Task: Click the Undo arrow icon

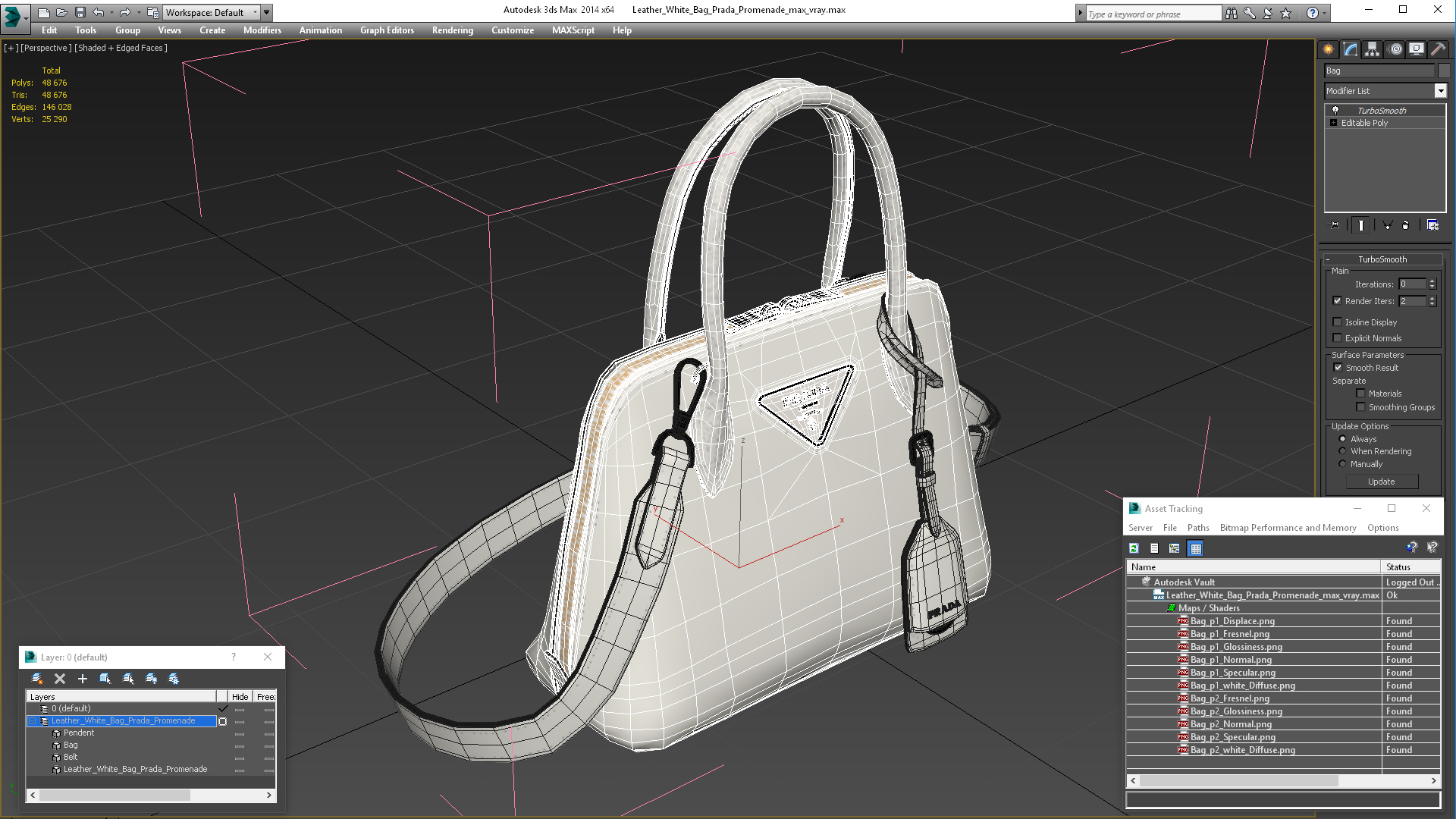Action: pyautogui.click(x=98, y=13)
